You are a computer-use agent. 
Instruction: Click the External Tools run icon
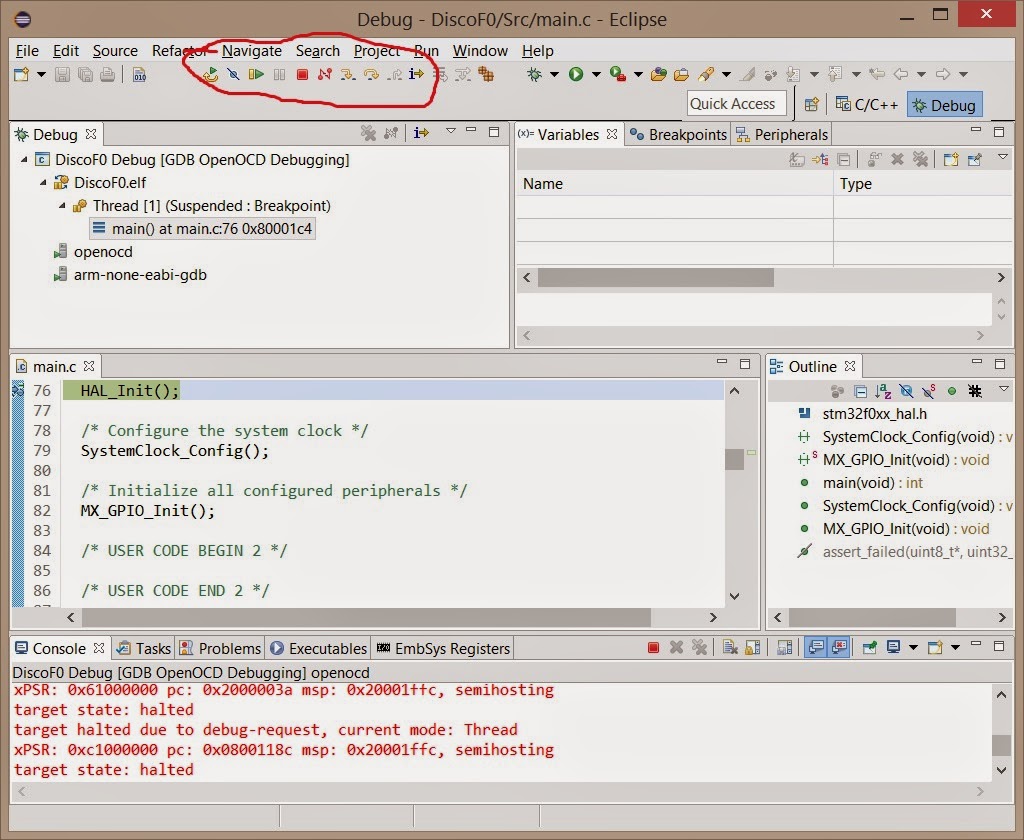coord(618,74)
